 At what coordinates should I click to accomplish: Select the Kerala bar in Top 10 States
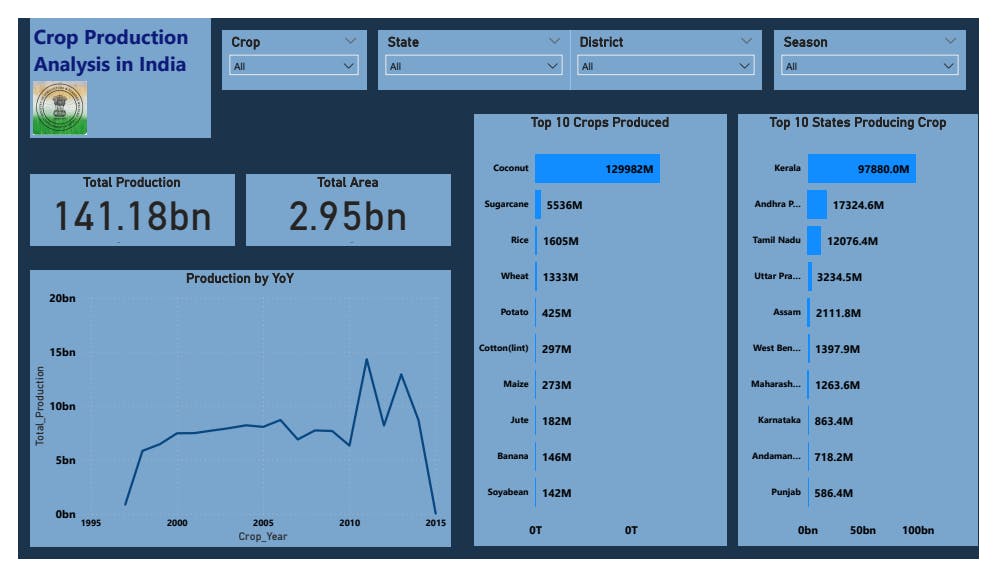(861, 169)
